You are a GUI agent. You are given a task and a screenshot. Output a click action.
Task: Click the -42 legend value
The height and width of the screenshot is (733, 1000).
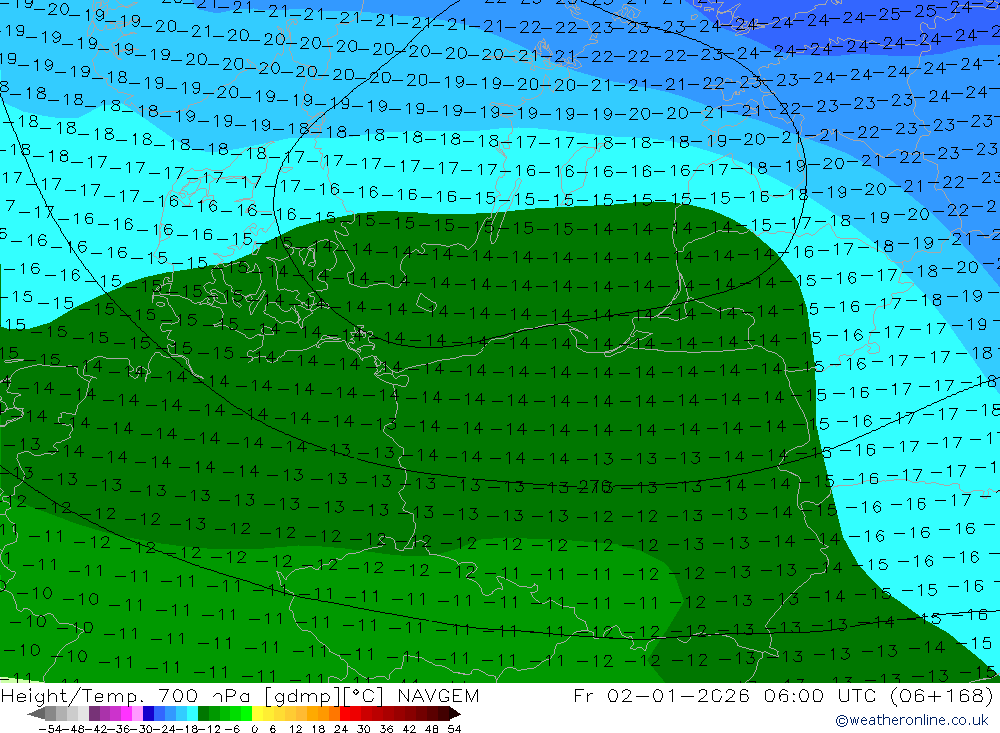96,729
